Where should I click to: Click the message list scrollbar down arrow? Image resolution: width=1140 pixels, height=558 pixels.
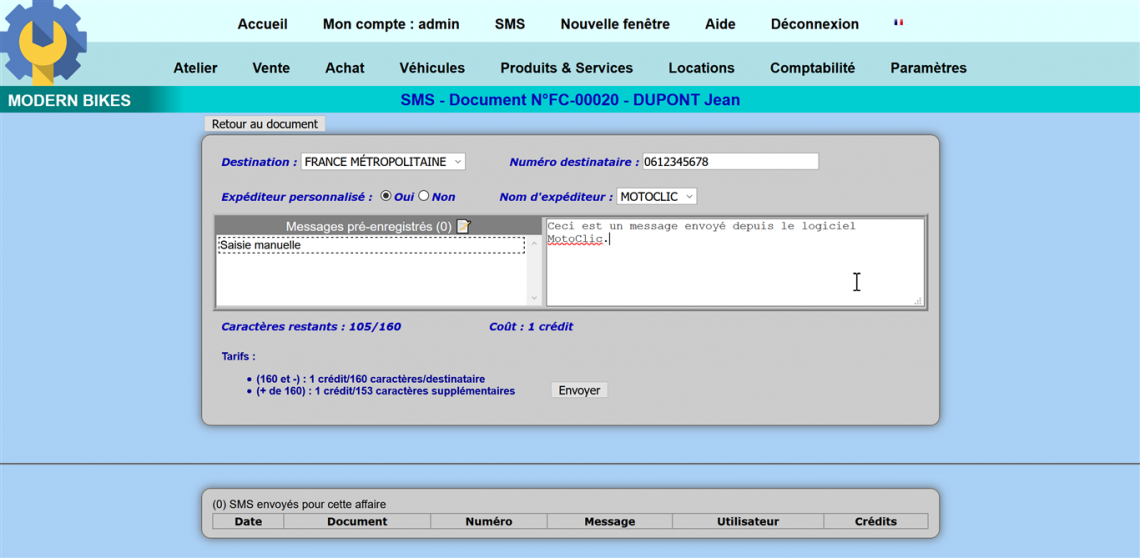[534, 298]
